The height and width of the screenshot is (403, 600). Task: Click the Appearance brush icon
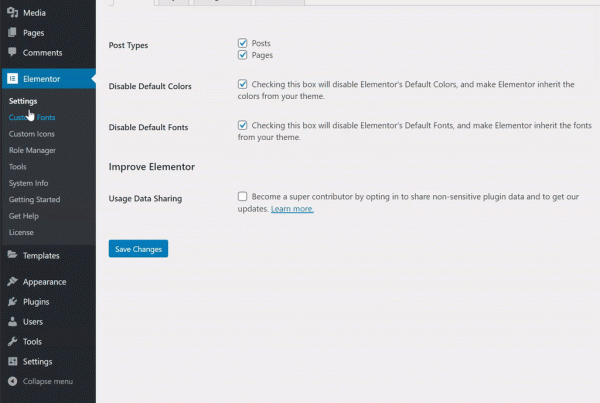(x=12, y=281)
